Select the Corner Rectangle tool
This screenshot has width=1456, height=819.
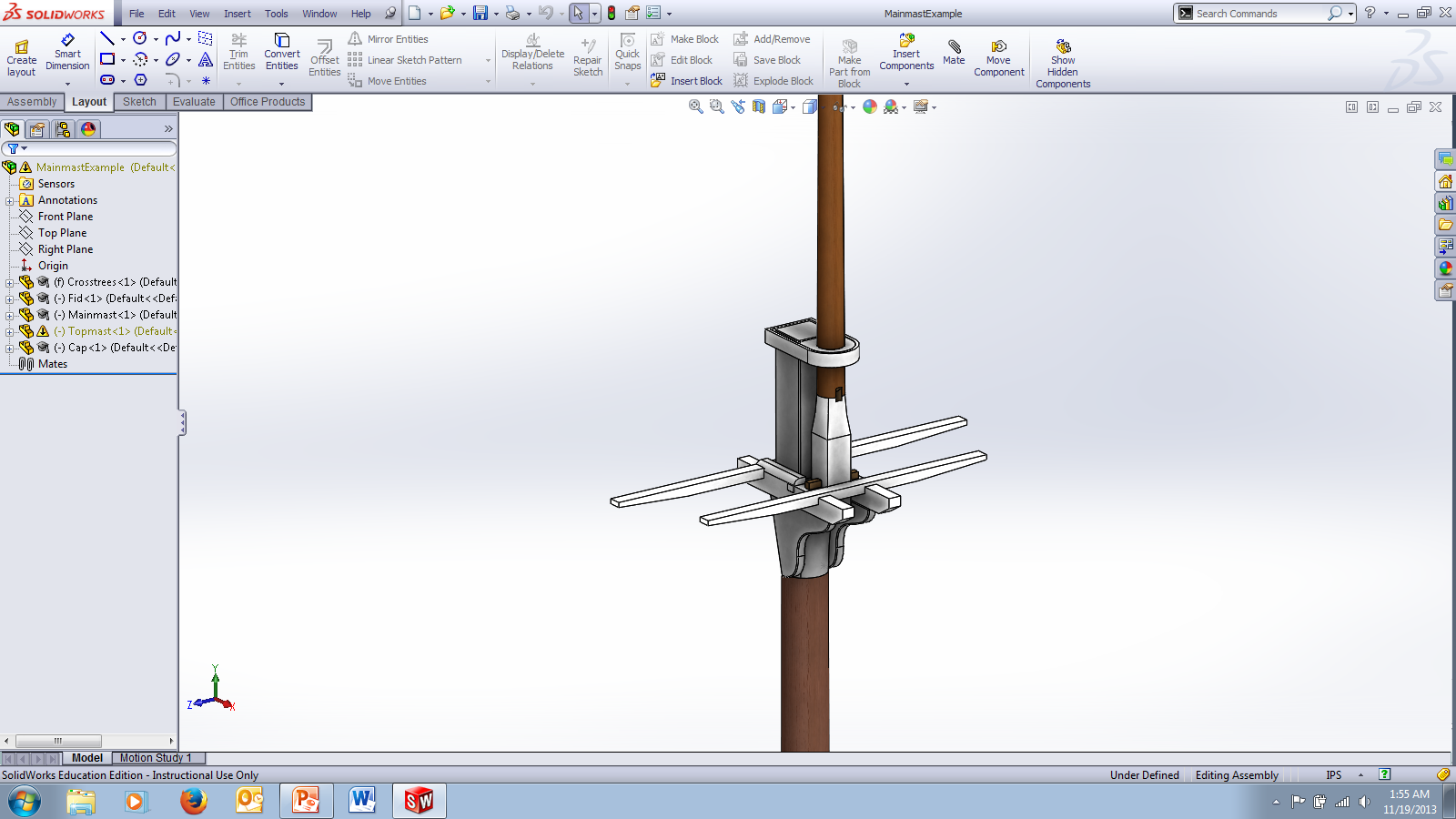point(107,59)
